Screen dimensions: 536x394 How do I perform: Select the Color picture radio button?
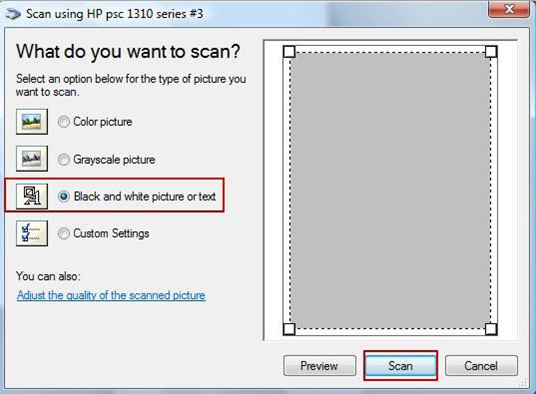(64, 122)
